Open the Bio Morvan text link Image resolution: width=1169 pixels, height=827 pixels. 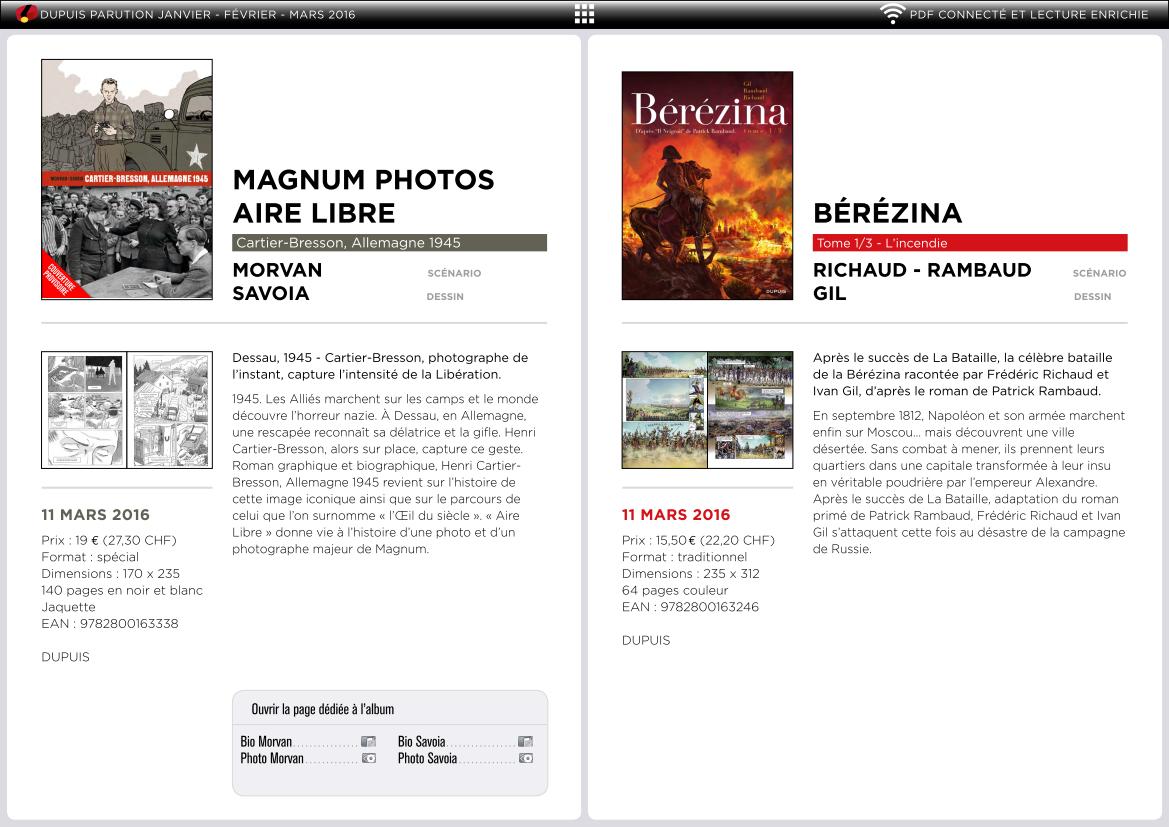pyautogui.click(x=267, y=742)
